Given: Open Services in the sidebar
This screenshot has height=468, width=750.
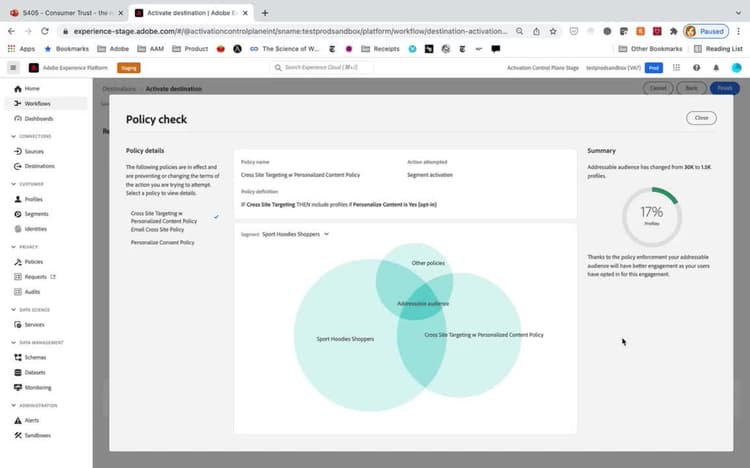Looking at the screenshot, I should [30, 324].
